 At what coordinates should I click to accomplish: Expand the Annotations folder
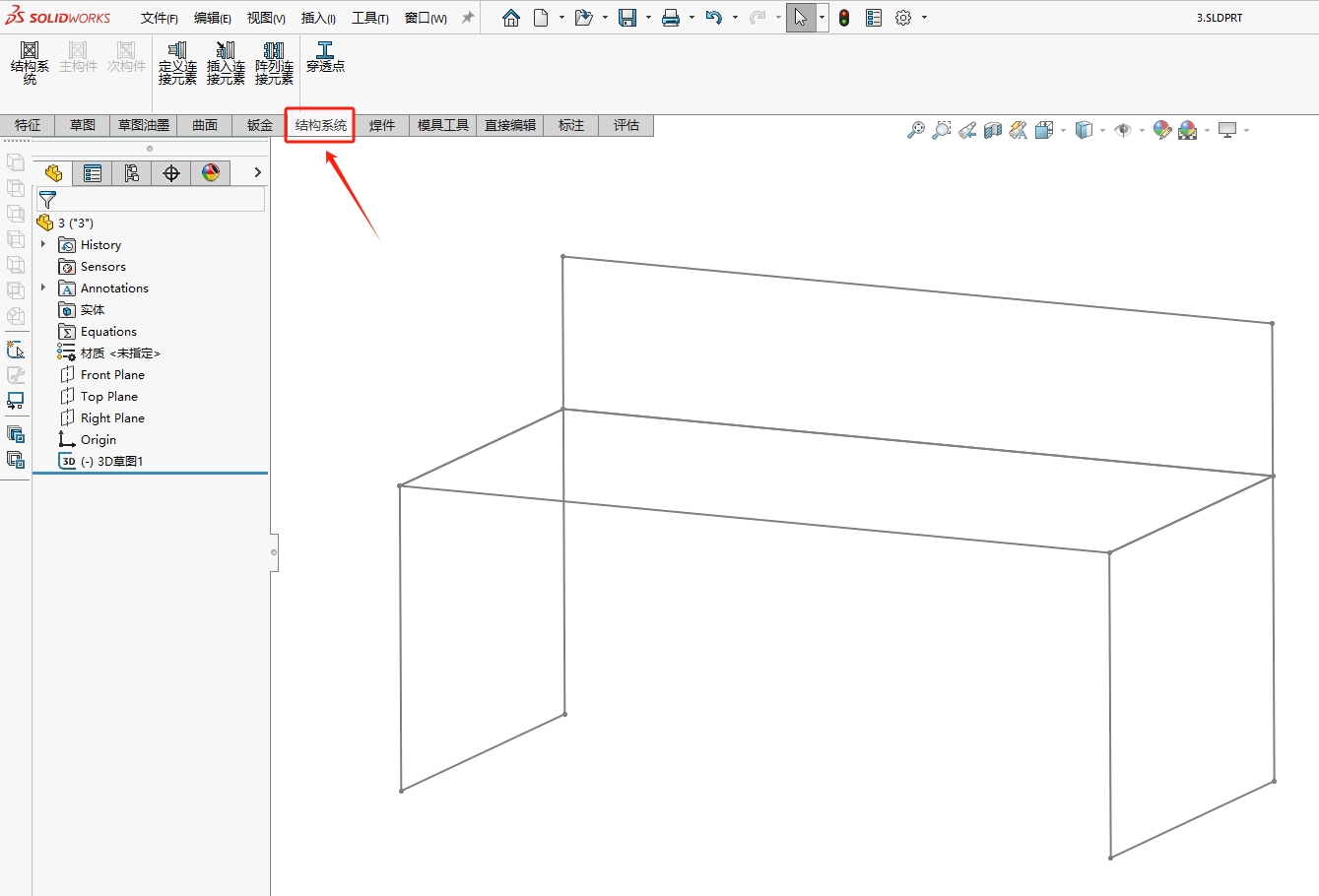click(43, 288)
